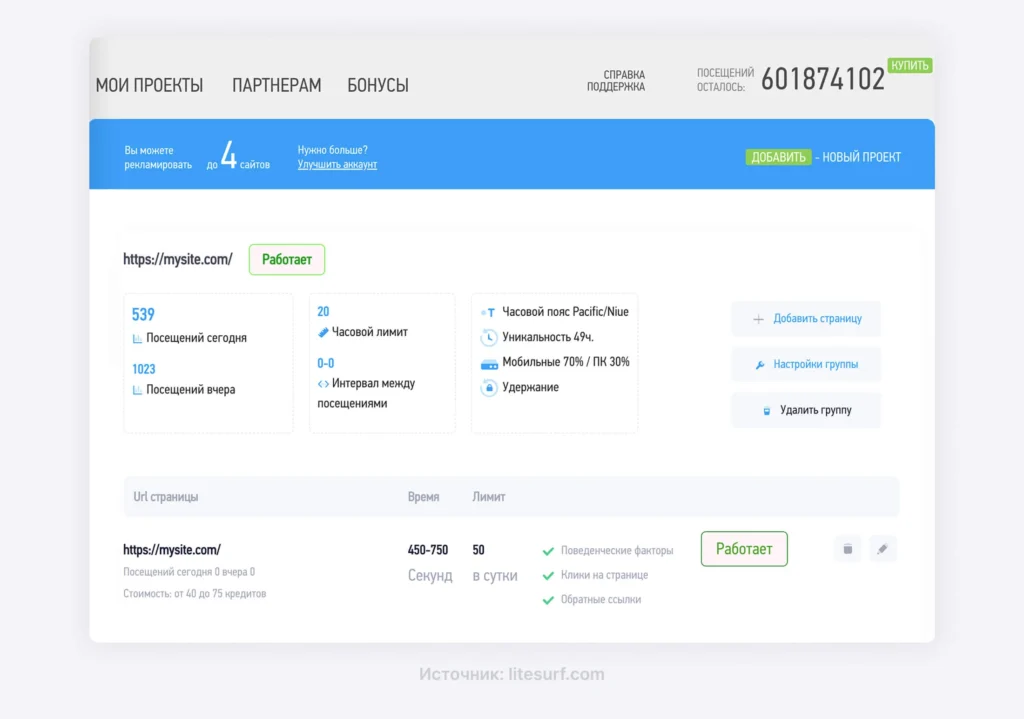Click the clock icon beside Уникальность 49ч.
The width and height of the screenshot is (1024, 719).
(x=488, y=337)
